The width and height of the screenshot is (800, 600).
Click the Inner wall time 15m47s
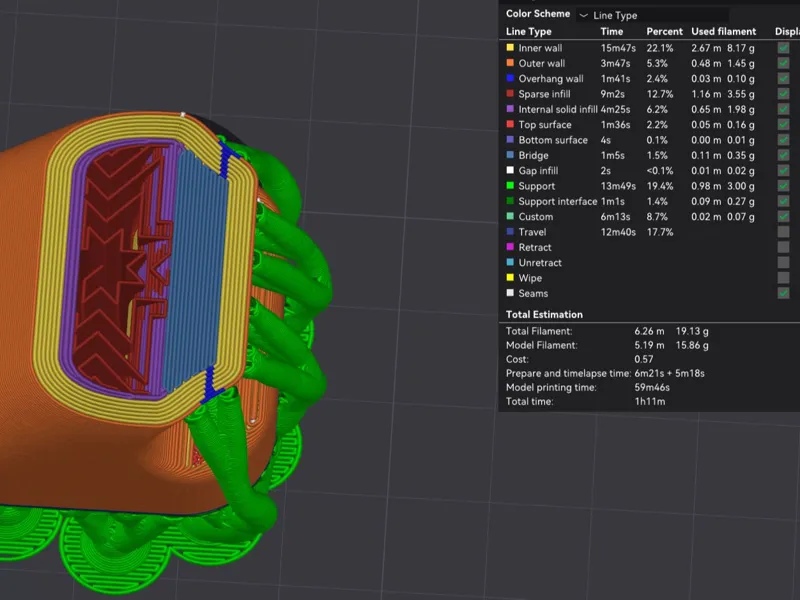(618, 48)
